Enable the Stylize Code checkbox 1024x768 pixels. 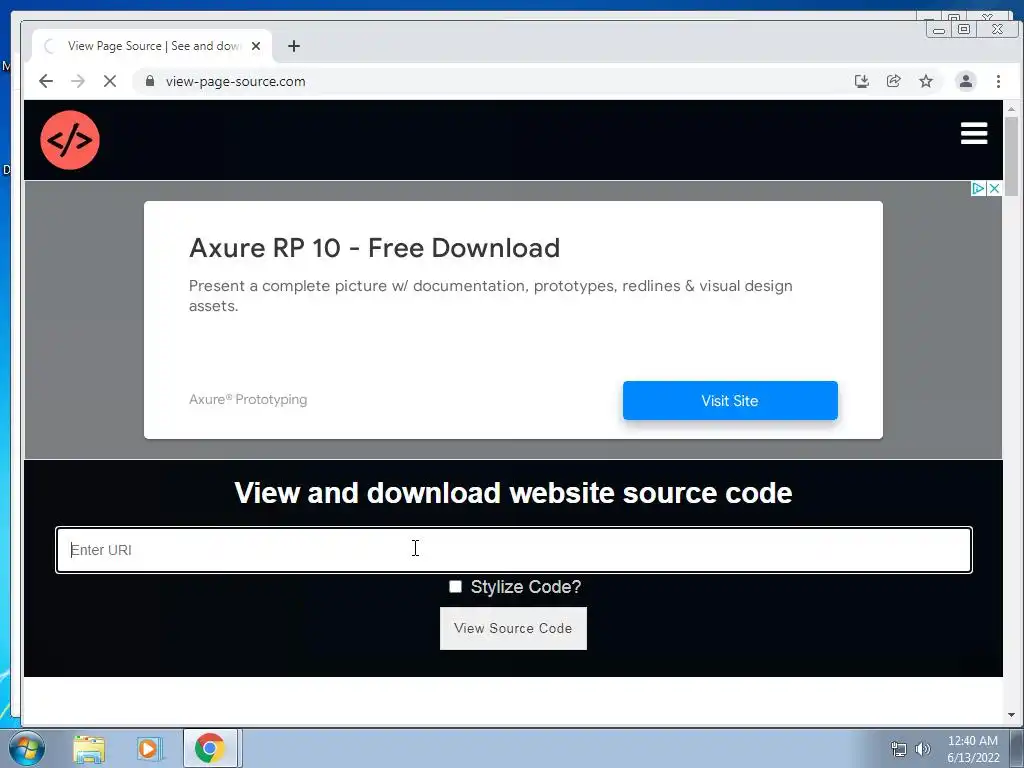click(455, 586)
